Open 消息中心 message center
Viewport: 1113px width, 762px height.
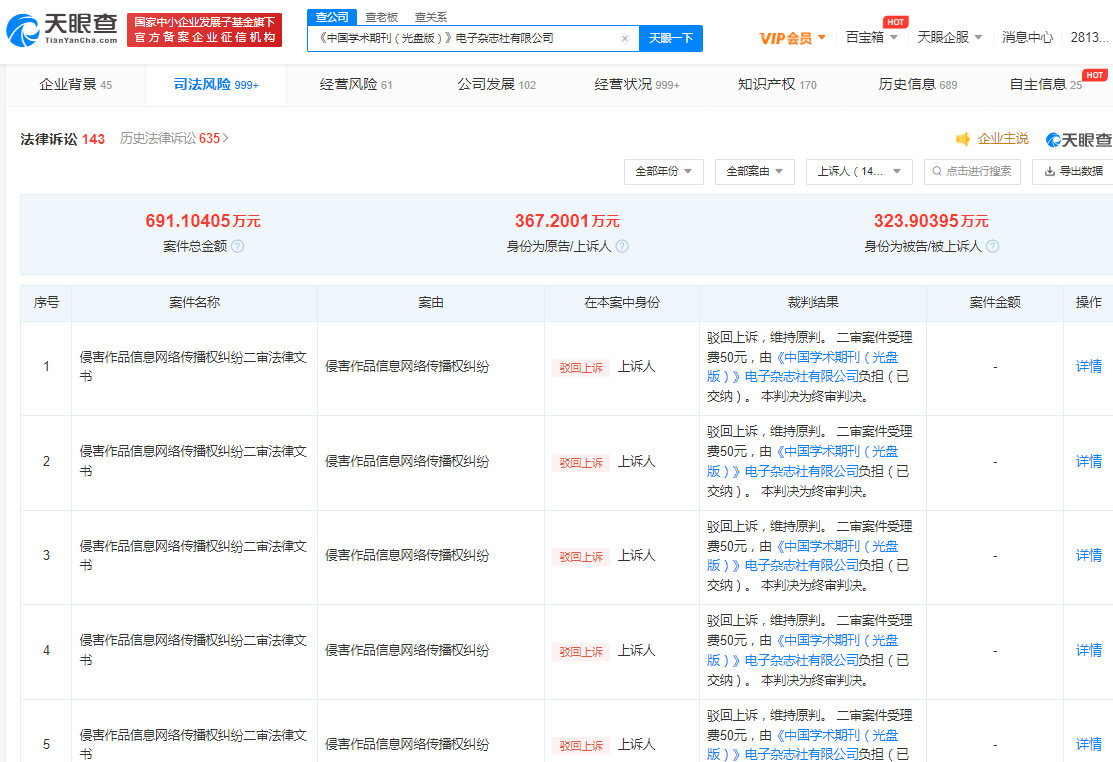[x=1027, y=37]
